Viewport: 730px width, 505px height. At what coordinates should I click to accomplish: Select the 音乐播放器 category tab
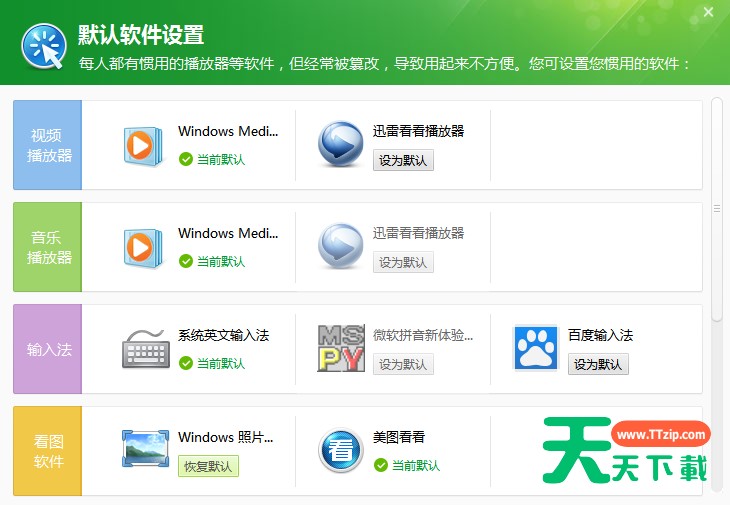click(x=47, y=247)
